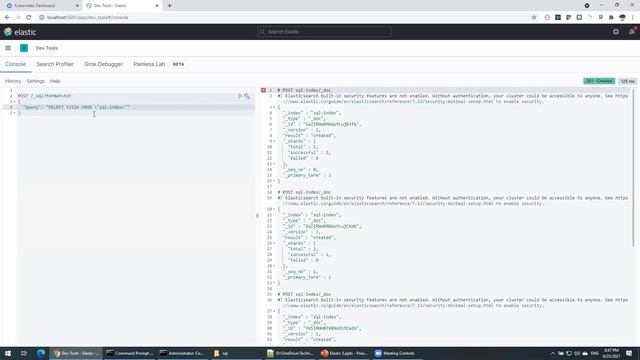Open the console Settings
The height and width of the screenshot is (360, 640).
tap(36, 81)
